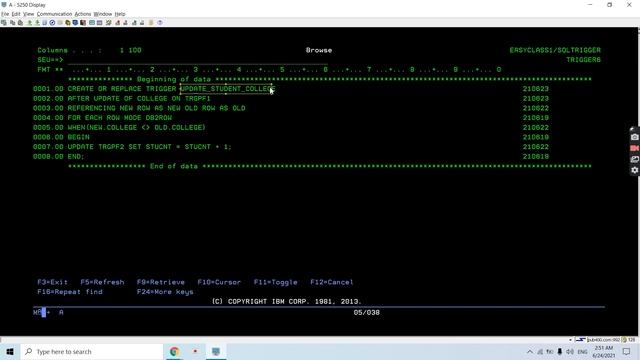Click the red dot recorder taskbar icon

click(x=195, y=351)
